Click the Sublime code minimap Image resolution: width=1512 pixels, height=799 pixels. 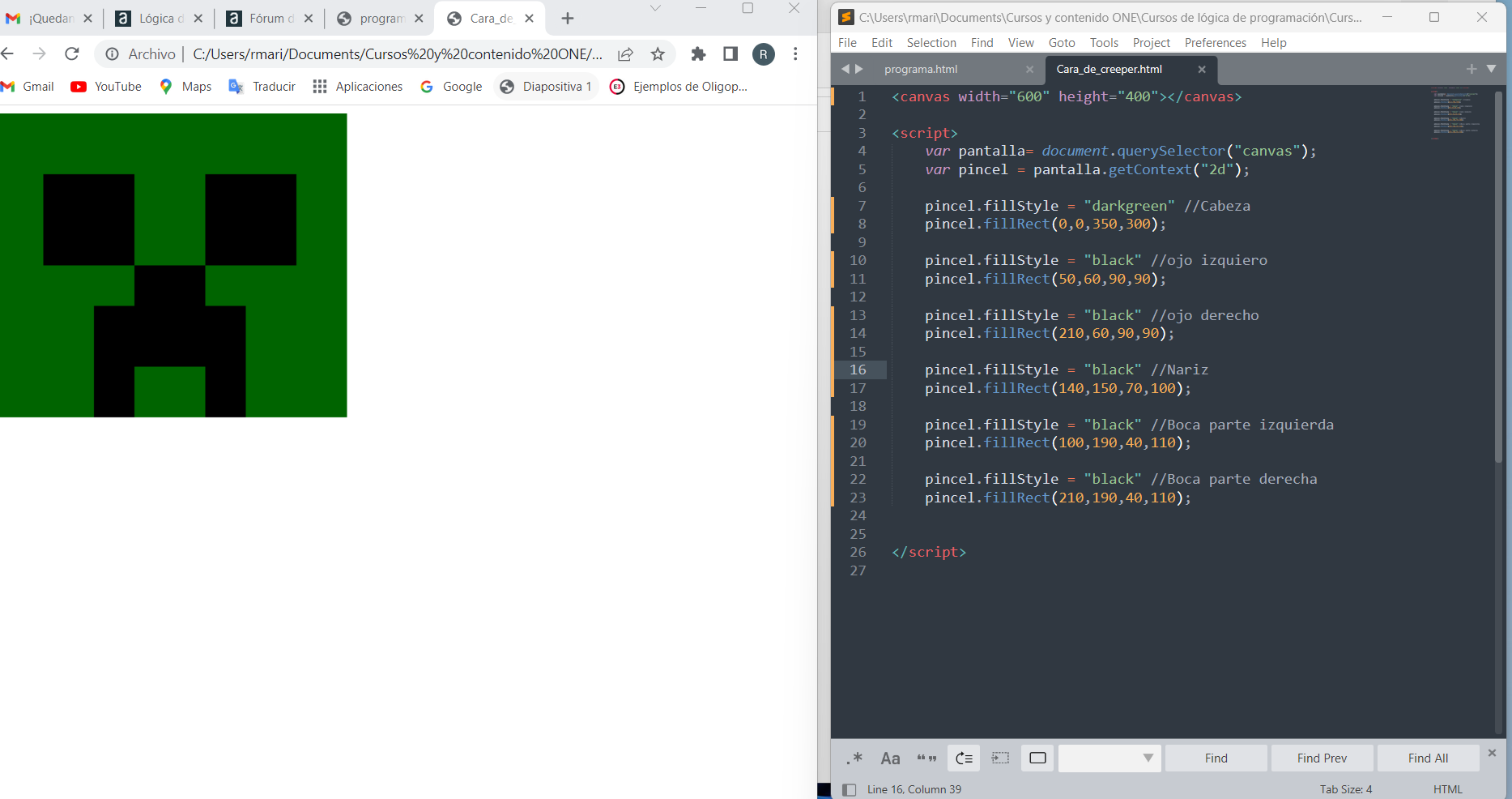(1456, 113)
